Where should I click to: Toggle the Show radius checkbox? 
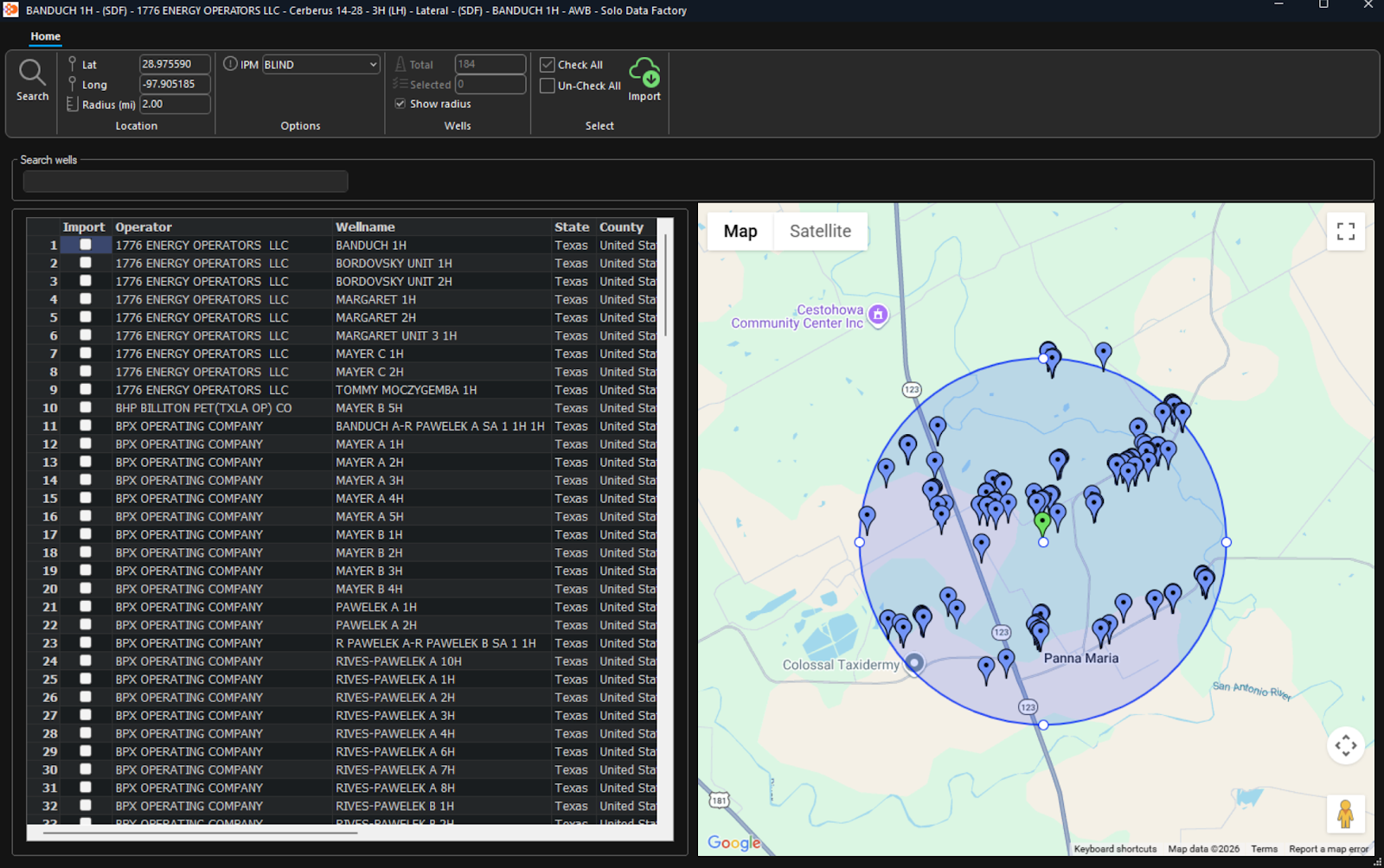click(x=400, y=104)
